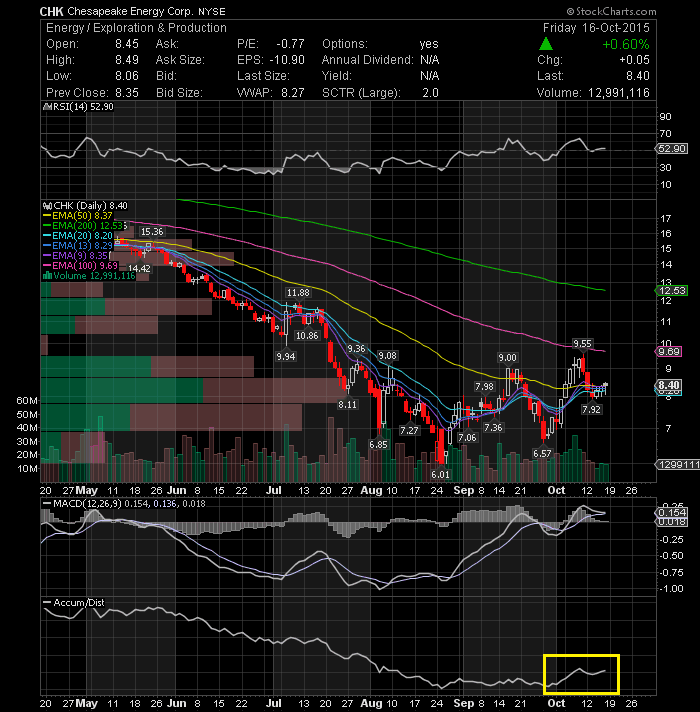Click the 8.11 low price label
Viewport: 700px width, 712px height.
pos(347,404)
